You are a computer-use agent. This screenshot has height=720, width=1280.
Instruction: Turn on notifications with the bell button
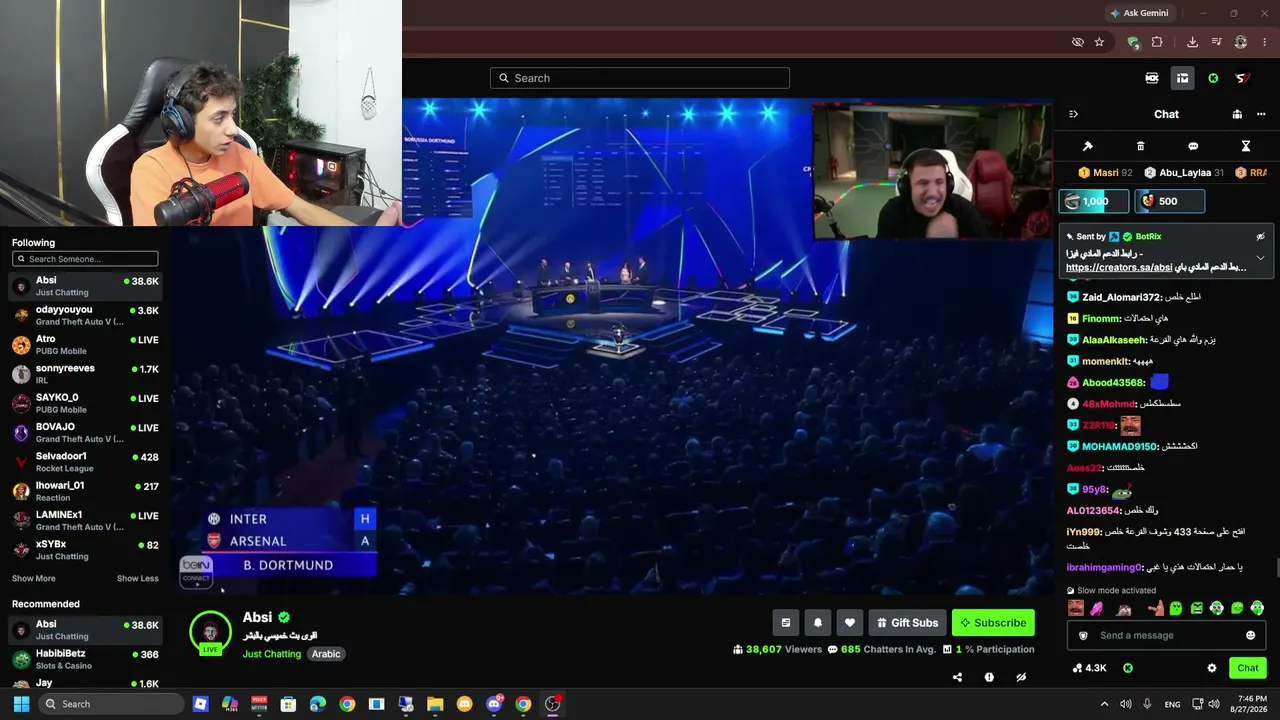click(x=818, y=623)
